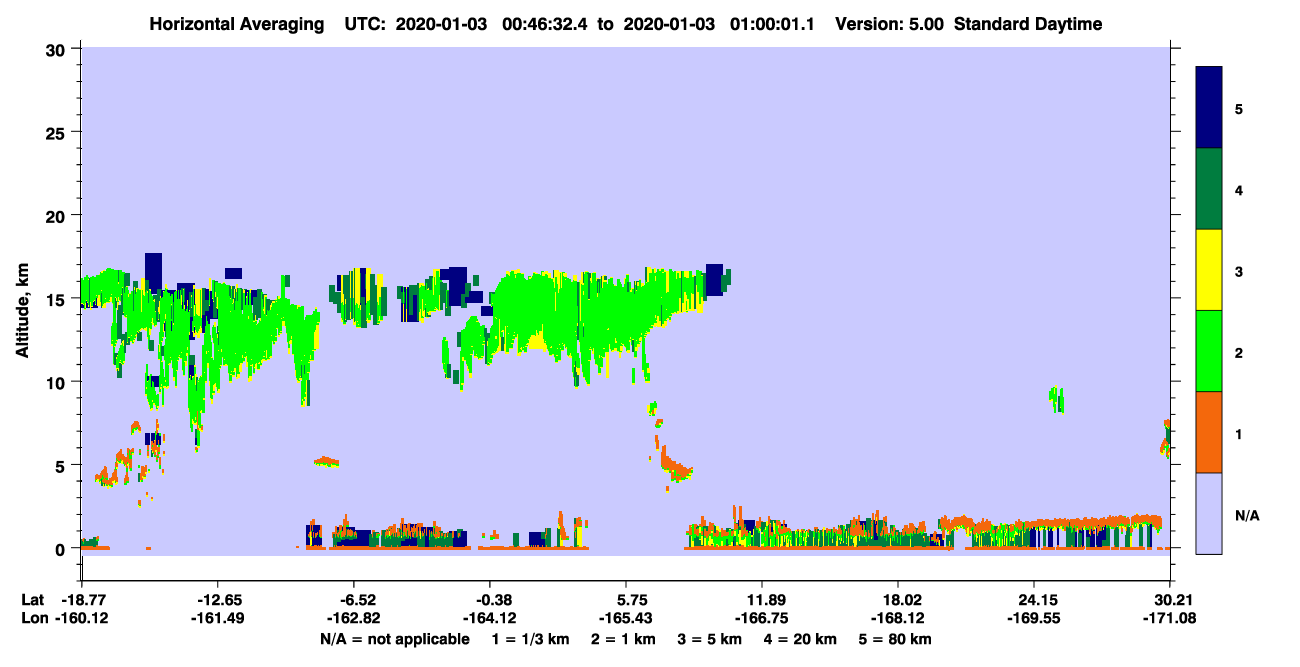
Task: Click the legend text '5 = 80 km'
Action: [896, 639]
